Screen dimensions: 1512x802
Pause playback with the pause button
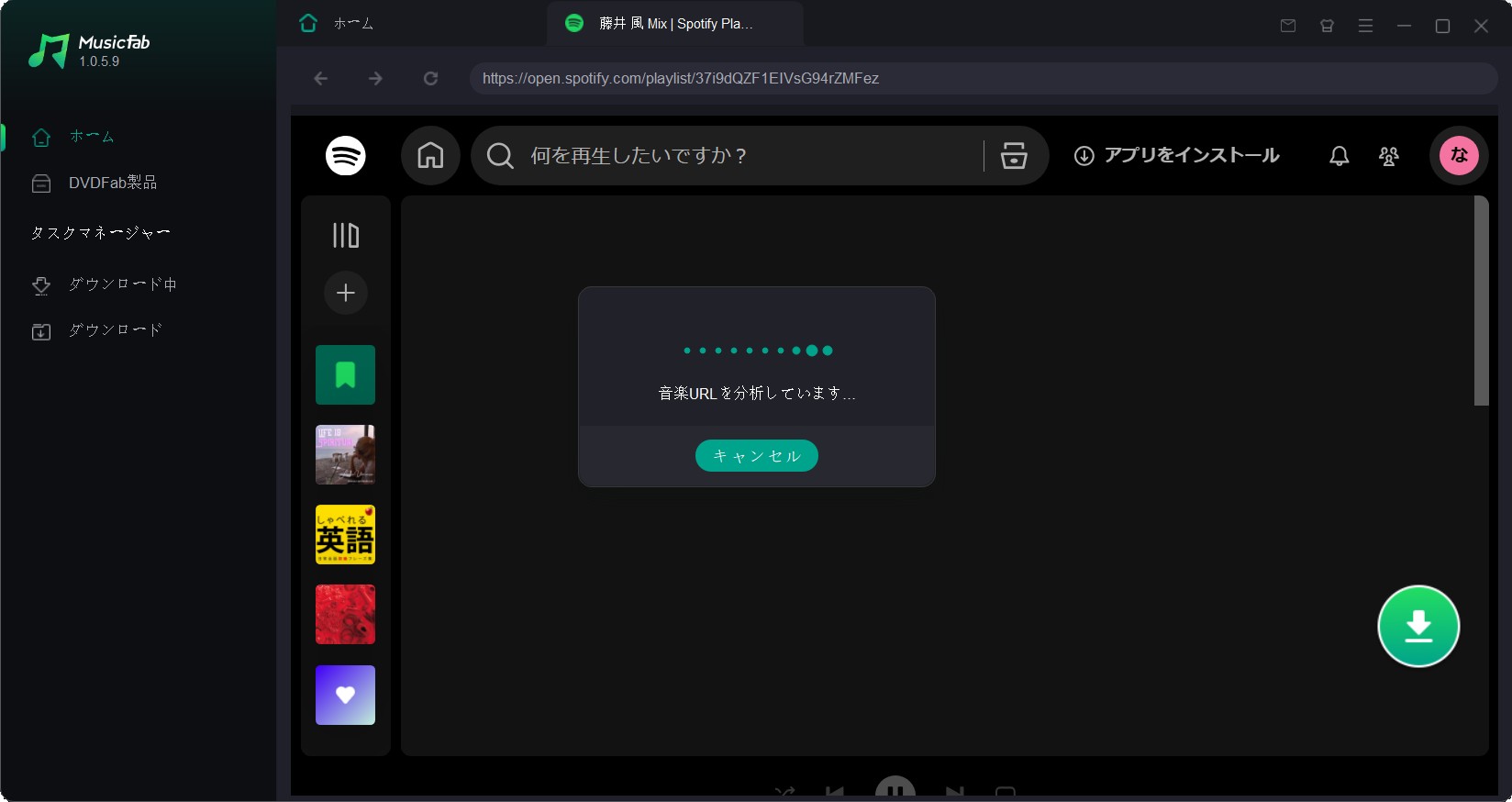(x=895, y=788)
